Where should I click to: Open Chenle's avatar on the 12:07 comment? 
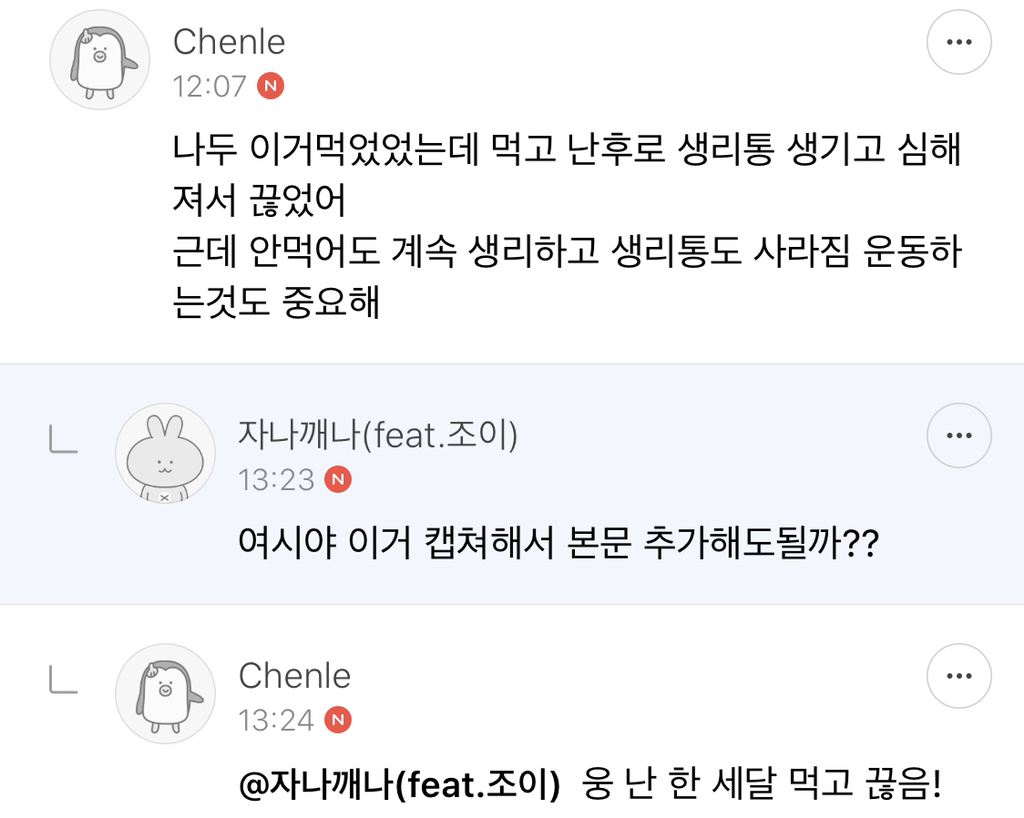tap(100, 60)
